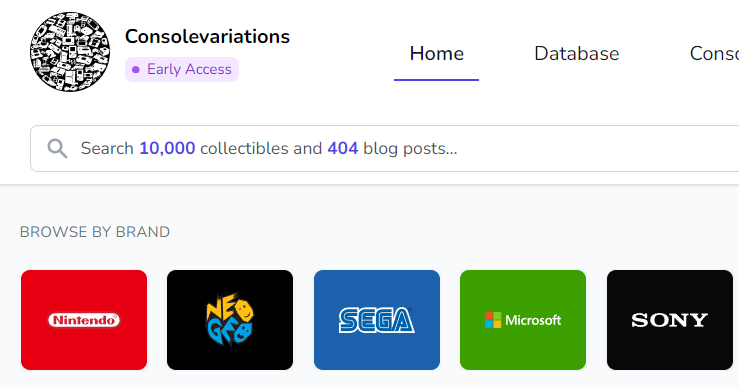The image size is (748, 392).
Task: Click the purple dot in Early Access badge
Action: click(135, 70)
